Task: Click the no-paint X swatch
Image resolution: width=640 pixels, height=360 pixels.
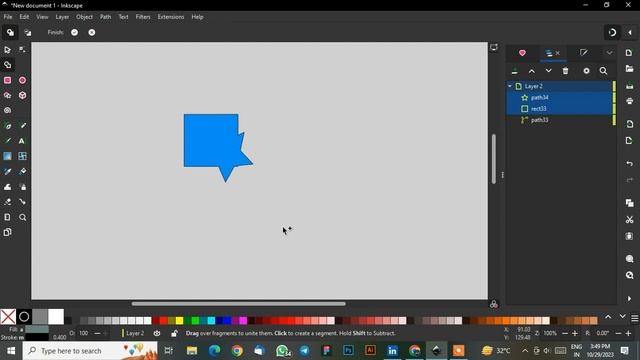Action: point(8,317)
